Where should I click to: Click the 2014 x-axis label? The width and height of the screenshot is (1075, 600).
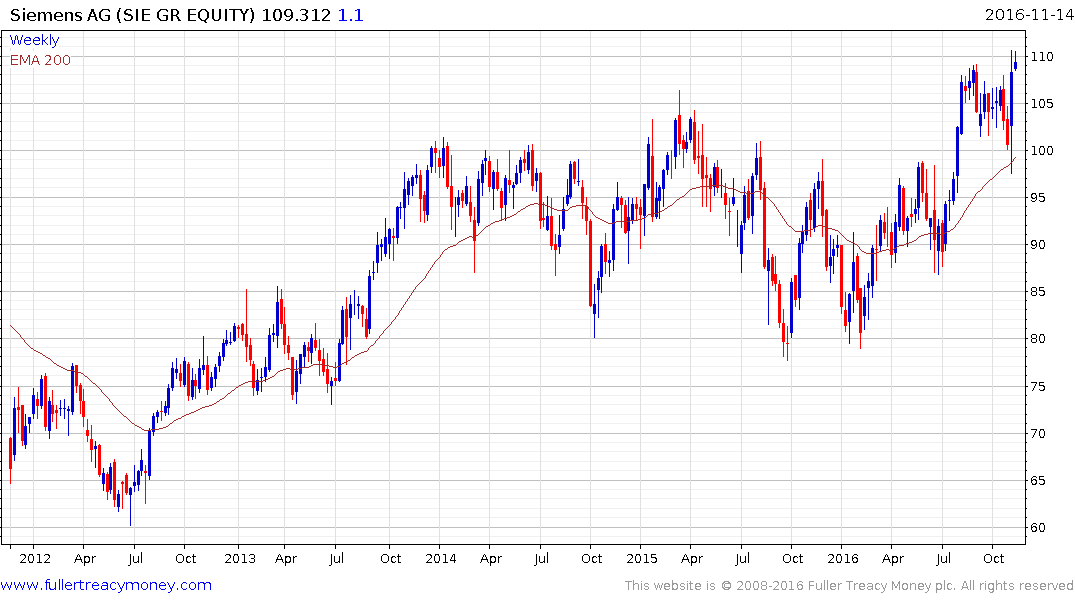click(x=441, y=558)
